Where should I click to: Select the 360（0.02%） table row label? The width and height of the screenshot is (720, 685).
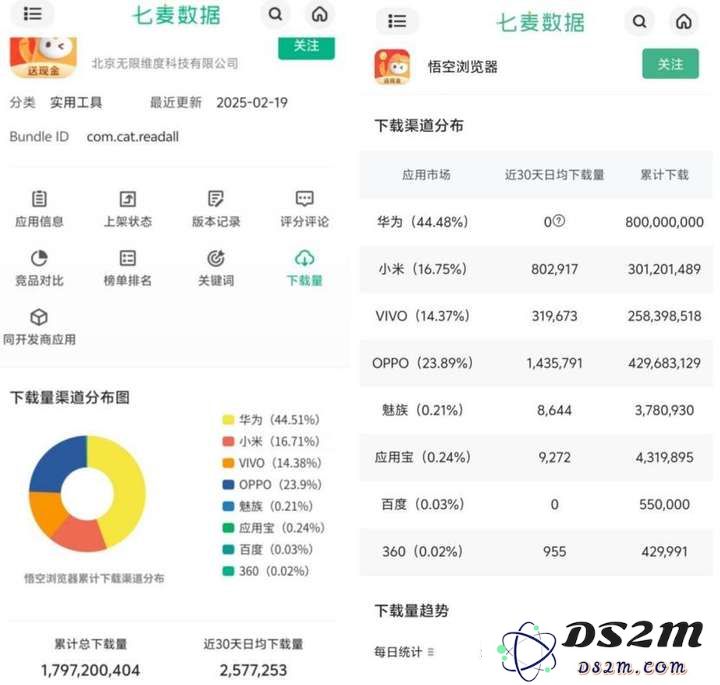coord(423,551)
